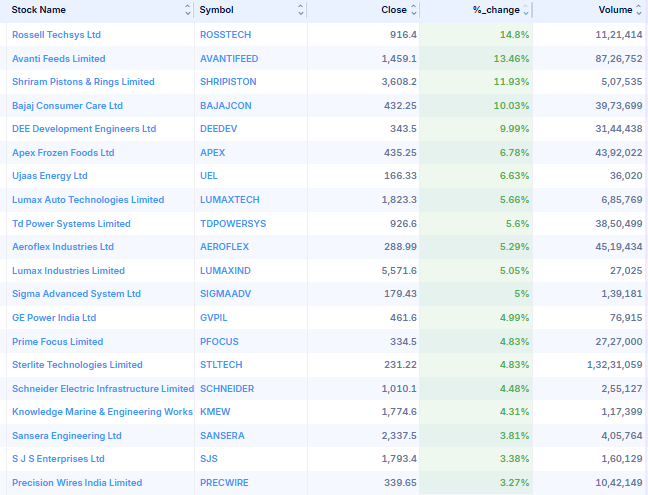Click the STLTECH symbol link
This screenshot has width=648, height=495.
pyautogui.click(x=221, y=365)
